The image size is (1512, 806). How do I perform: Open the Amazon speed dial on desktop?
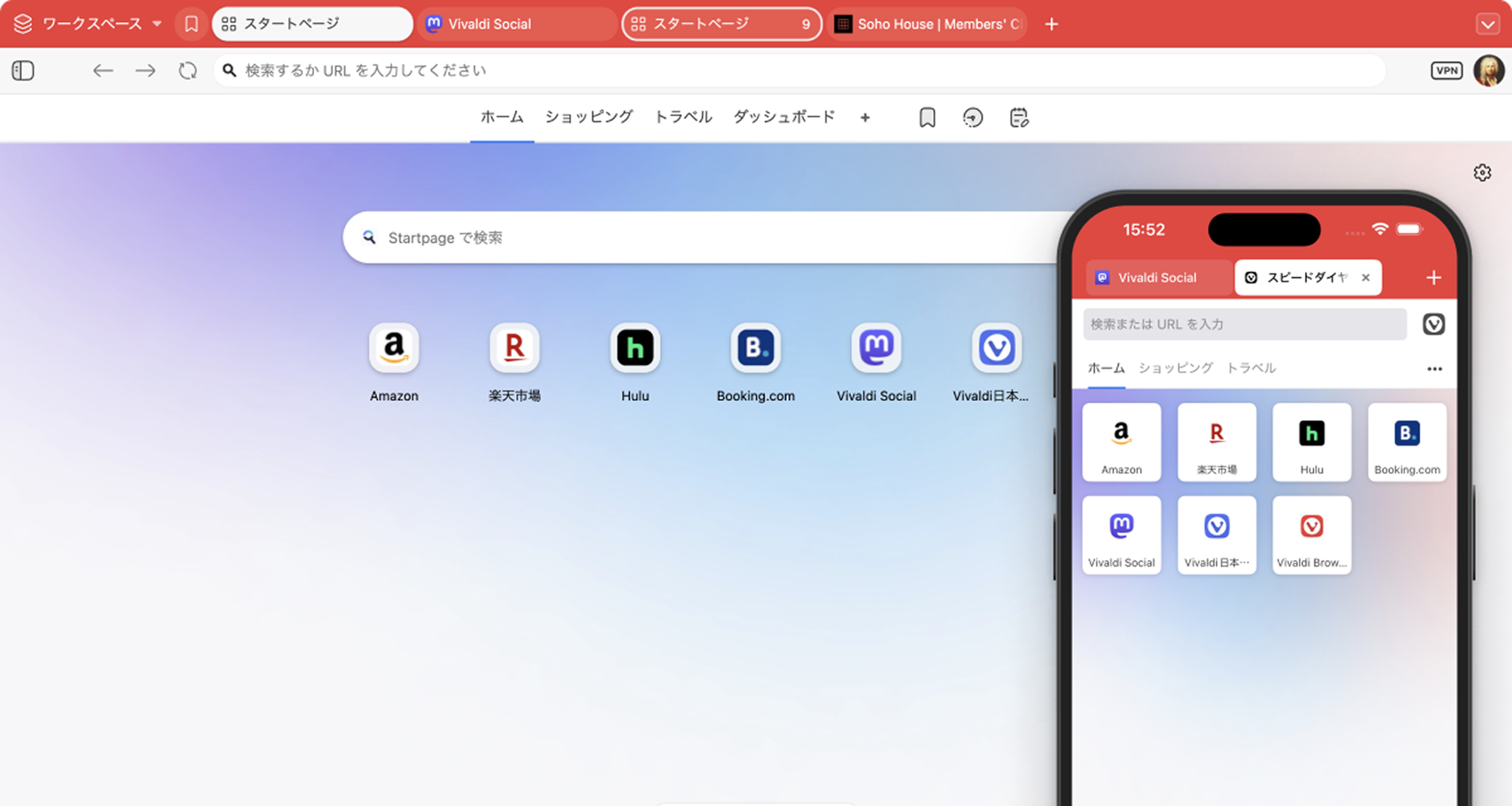click(x=394, y=348)
